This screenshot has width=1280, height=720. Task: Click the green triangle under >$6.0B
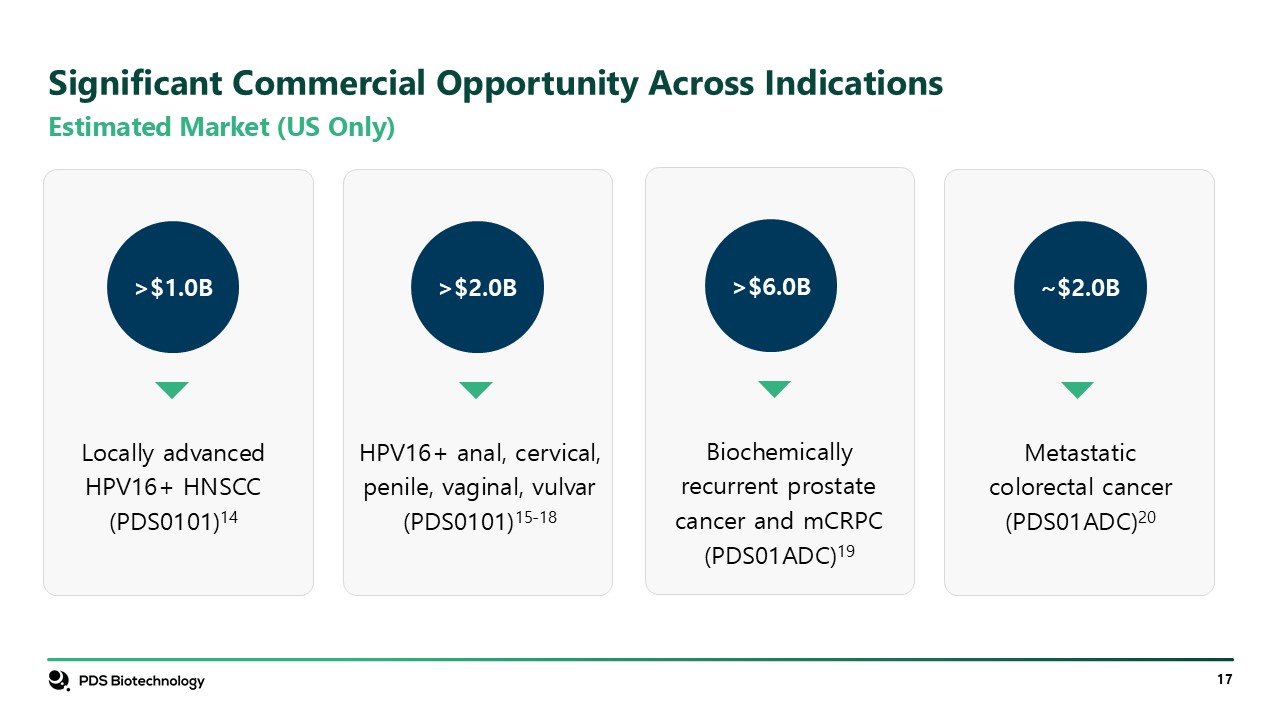coord(774,389)
